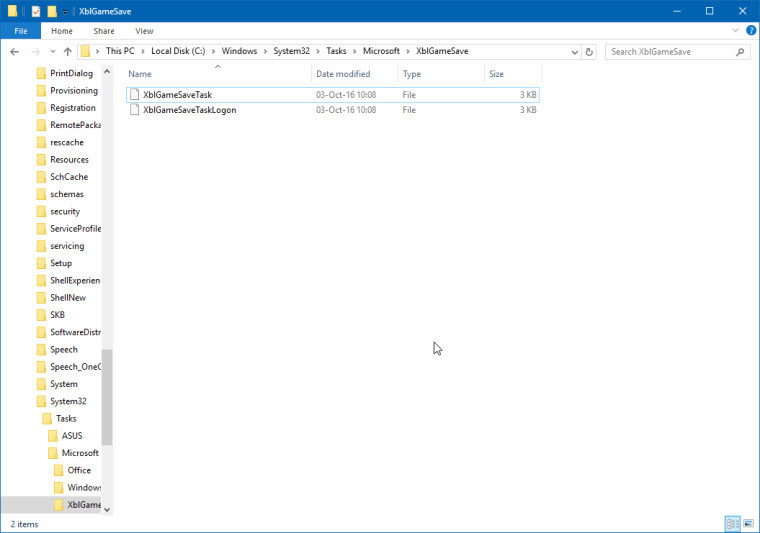The width and height of the screenshot is (760, 533).
Task: Click the SoftwareDistribution folder icon in tree
Action: [x=42, y=332]
